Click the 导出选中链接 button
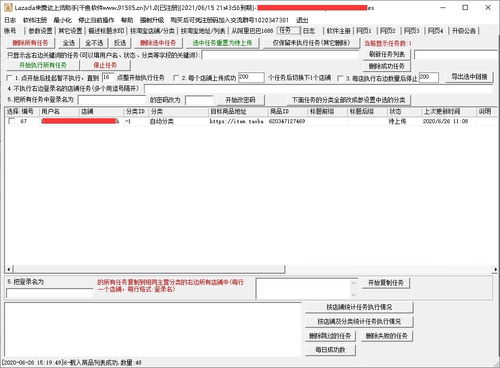This screenshot has height=368, width=500. [x=469, y=77]
